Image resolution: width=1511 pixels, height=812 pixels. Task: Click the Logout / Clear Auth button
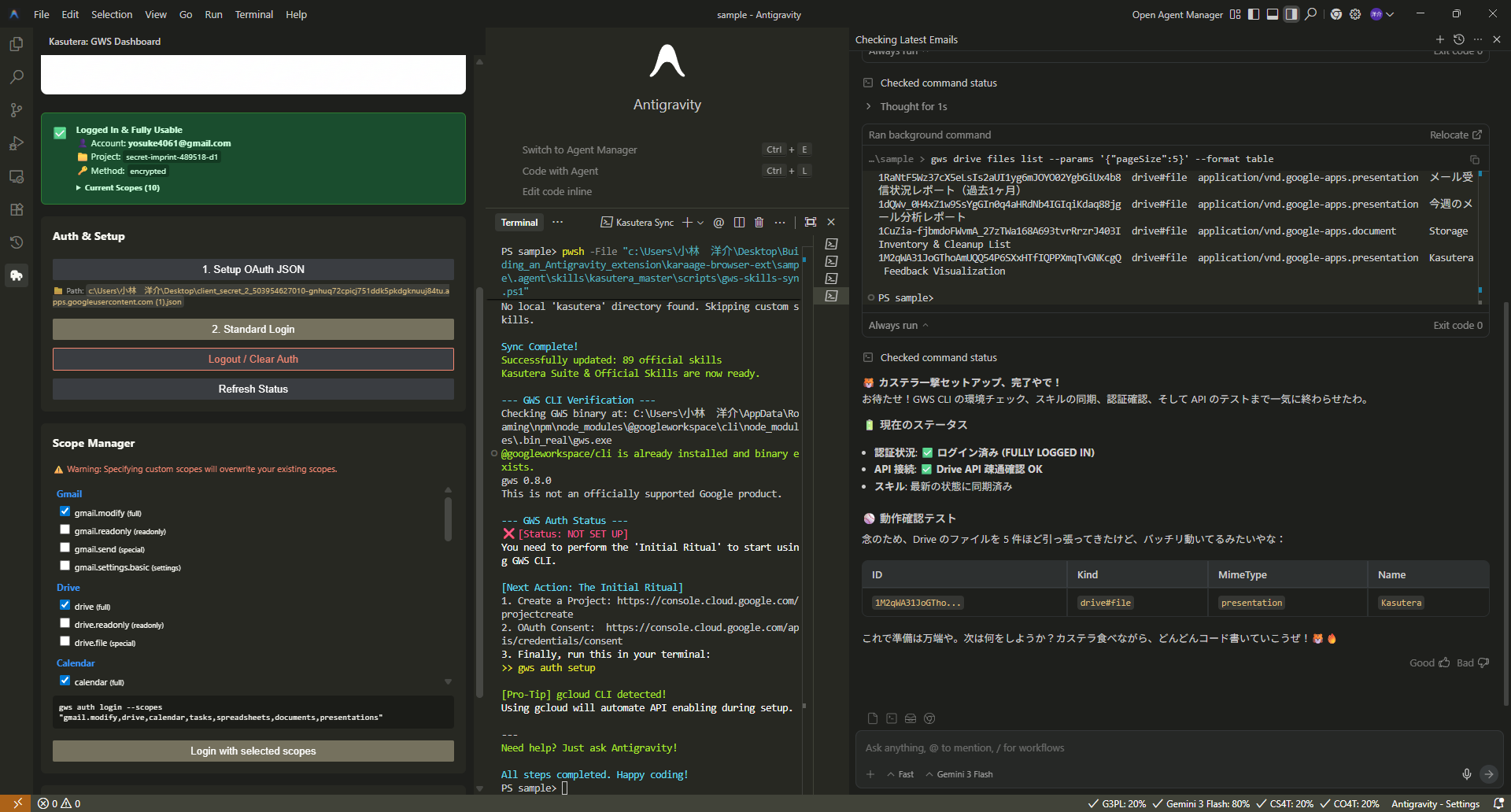tap(253, 359)
